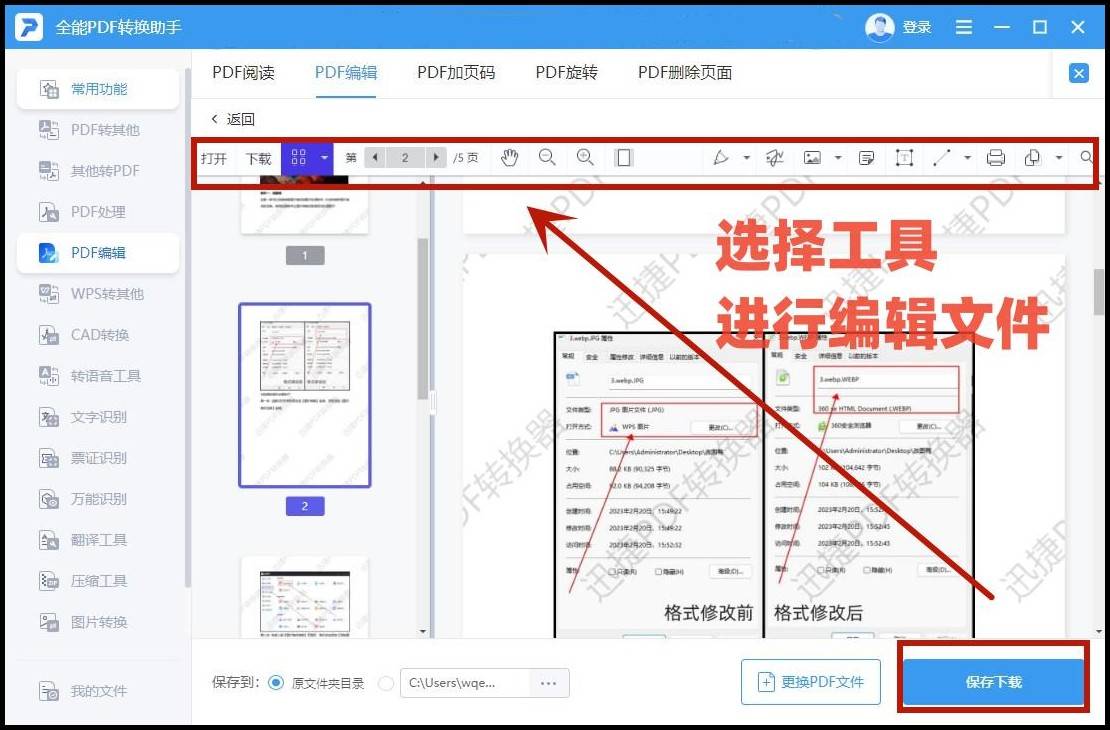Switch to PDF编辑 tab
This screenshot has width=1110, height=730.
tap(345, 72)
